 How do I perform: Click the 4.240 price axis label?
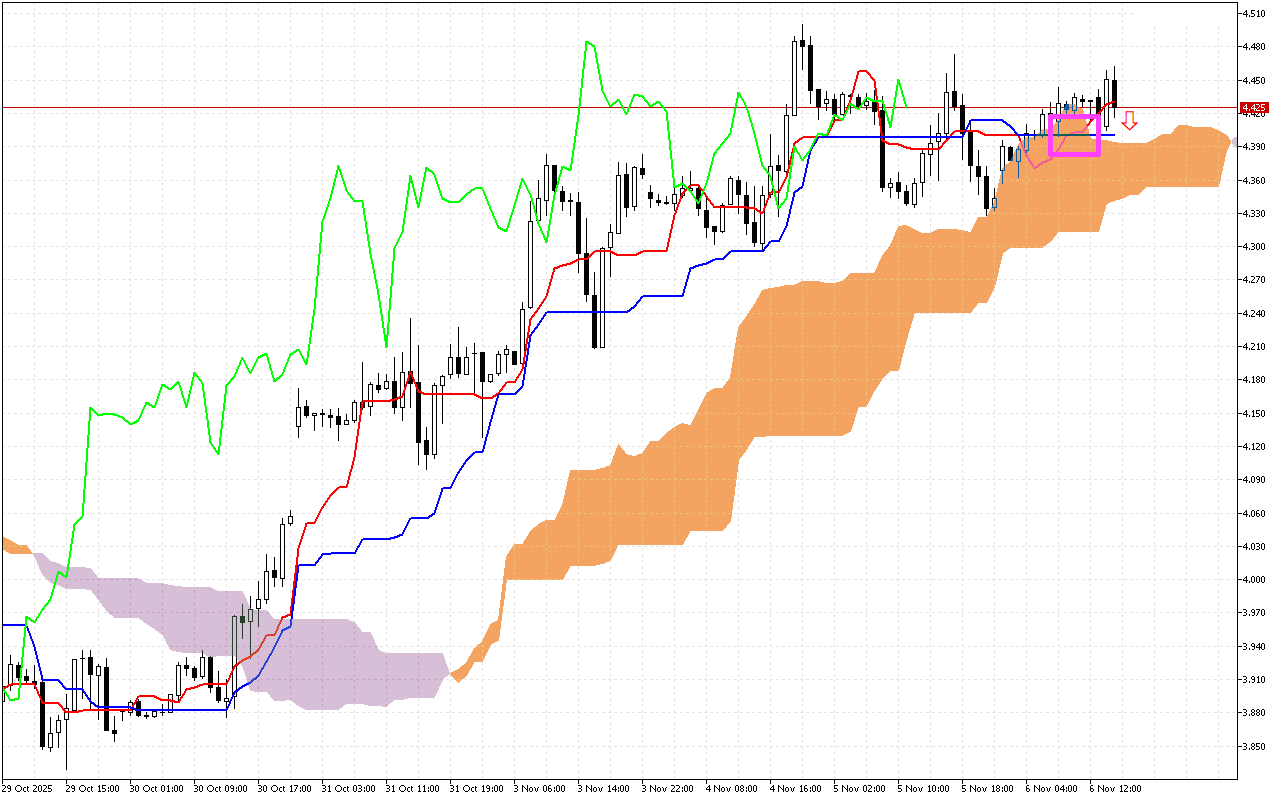[1254, 314]
